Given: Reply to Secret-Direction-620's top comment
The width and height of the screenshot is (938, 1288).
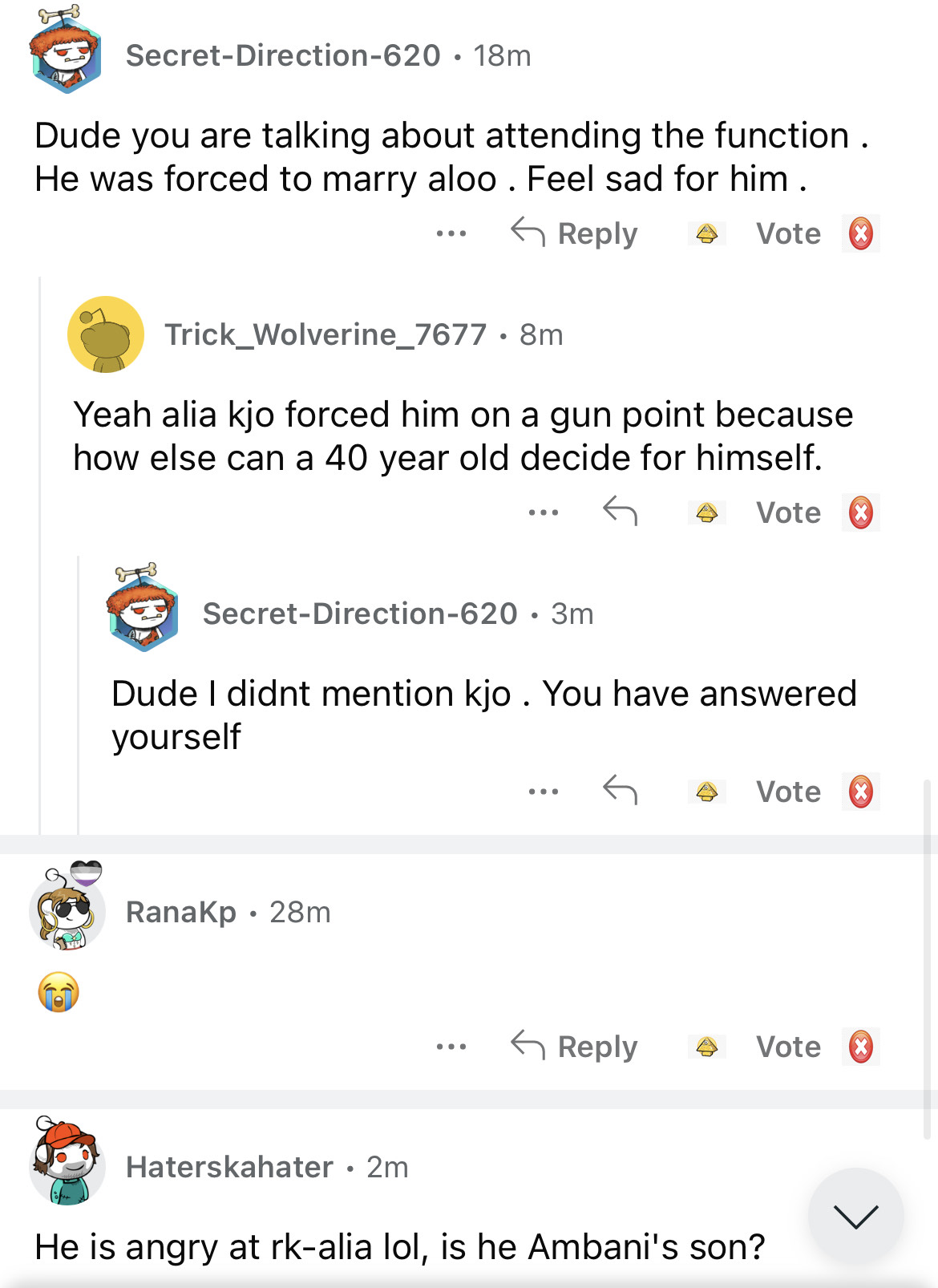Looking at the screenshot, I should 575,233.
